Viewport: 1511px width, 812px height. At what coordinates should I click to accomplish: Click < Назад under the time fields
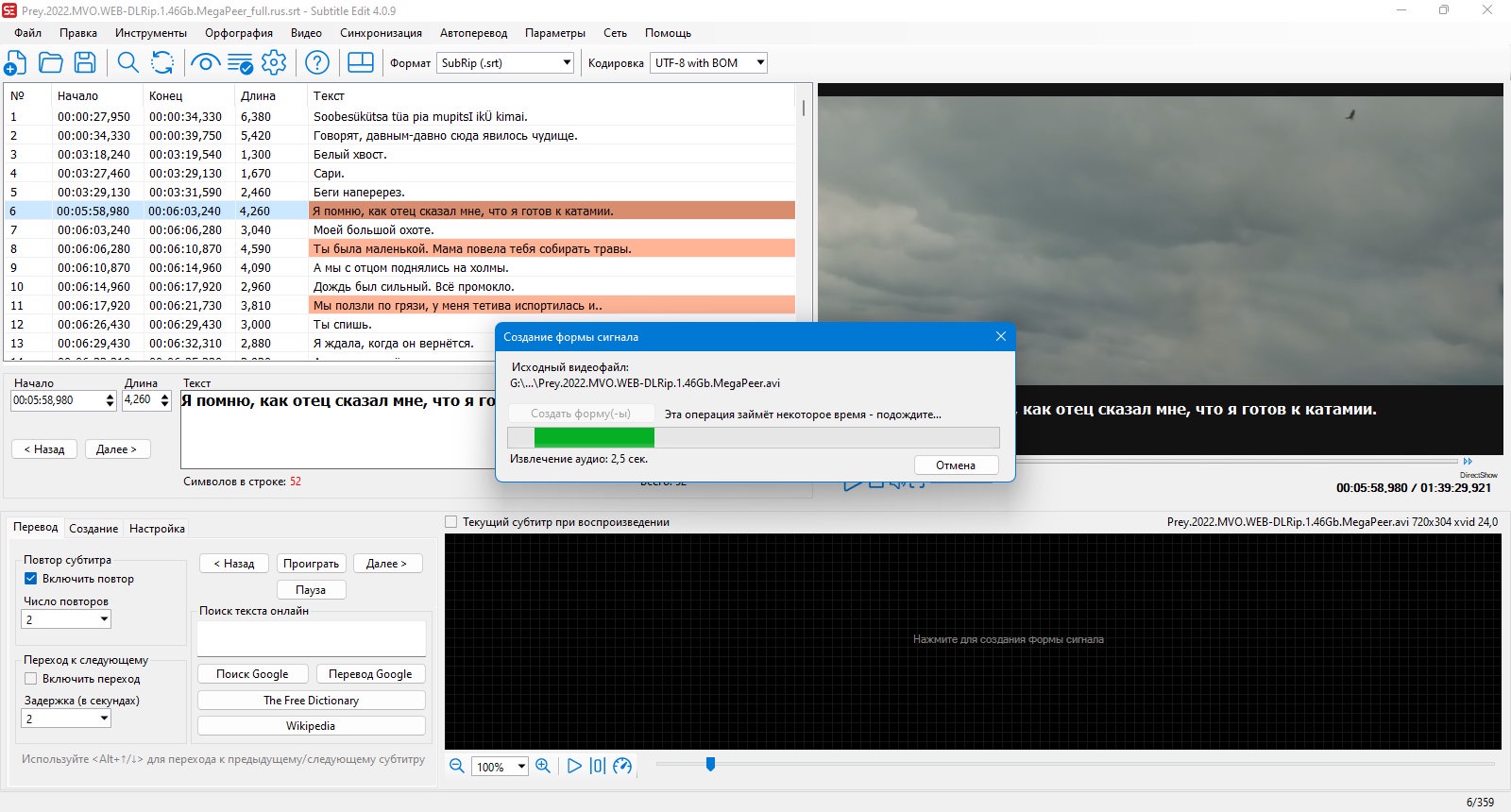point(44,449)
